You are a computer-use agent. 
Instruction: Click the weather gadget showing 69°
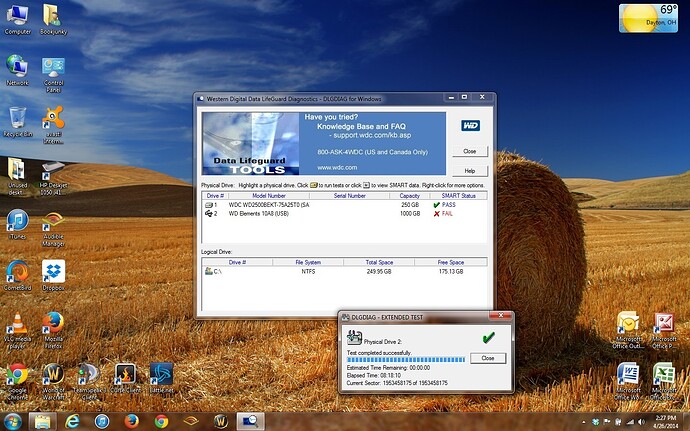tap(648, 18)
